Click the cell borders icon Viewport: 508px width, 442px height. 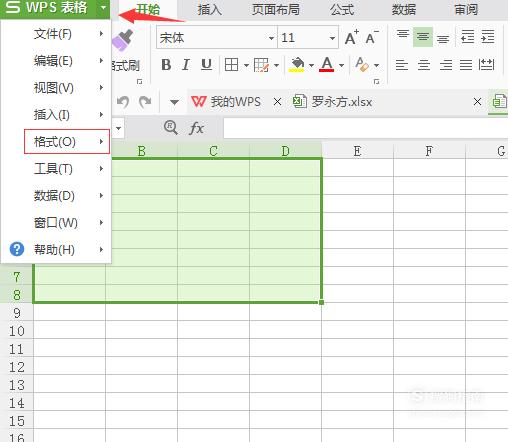click(x=231, y=65)
